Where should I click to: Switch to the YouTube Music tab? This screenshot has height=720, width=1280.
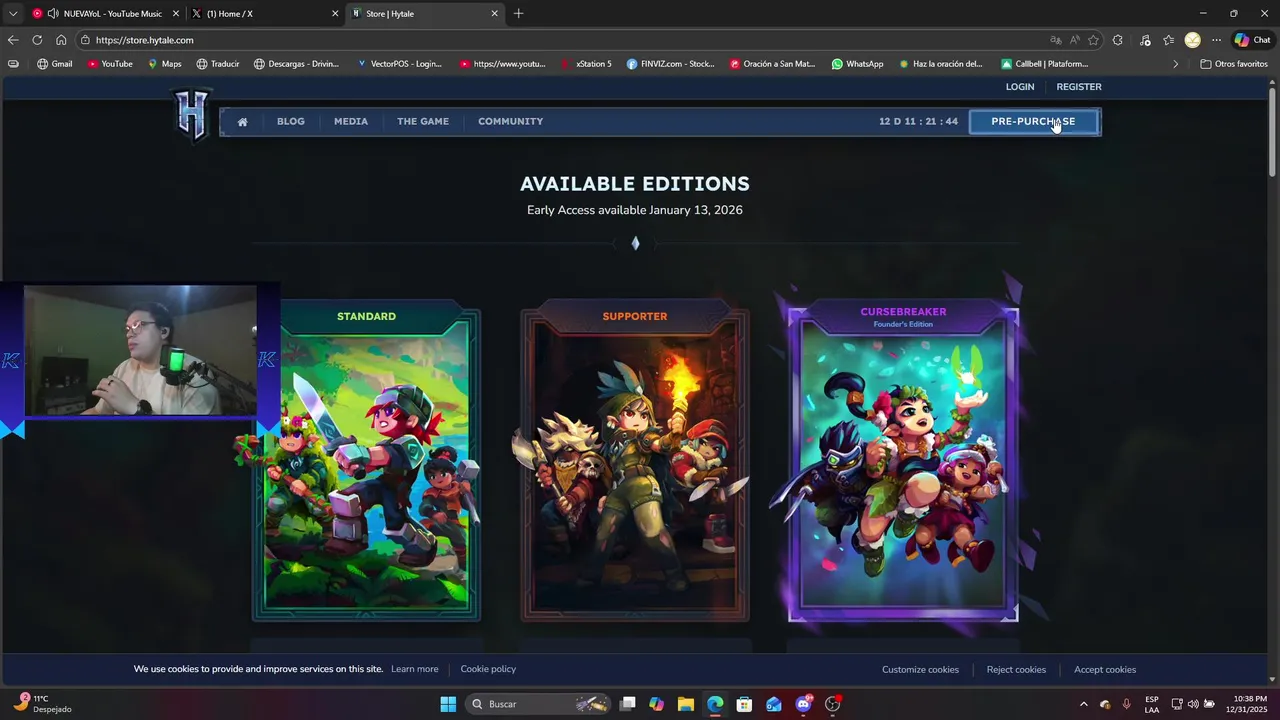(105, 14)
